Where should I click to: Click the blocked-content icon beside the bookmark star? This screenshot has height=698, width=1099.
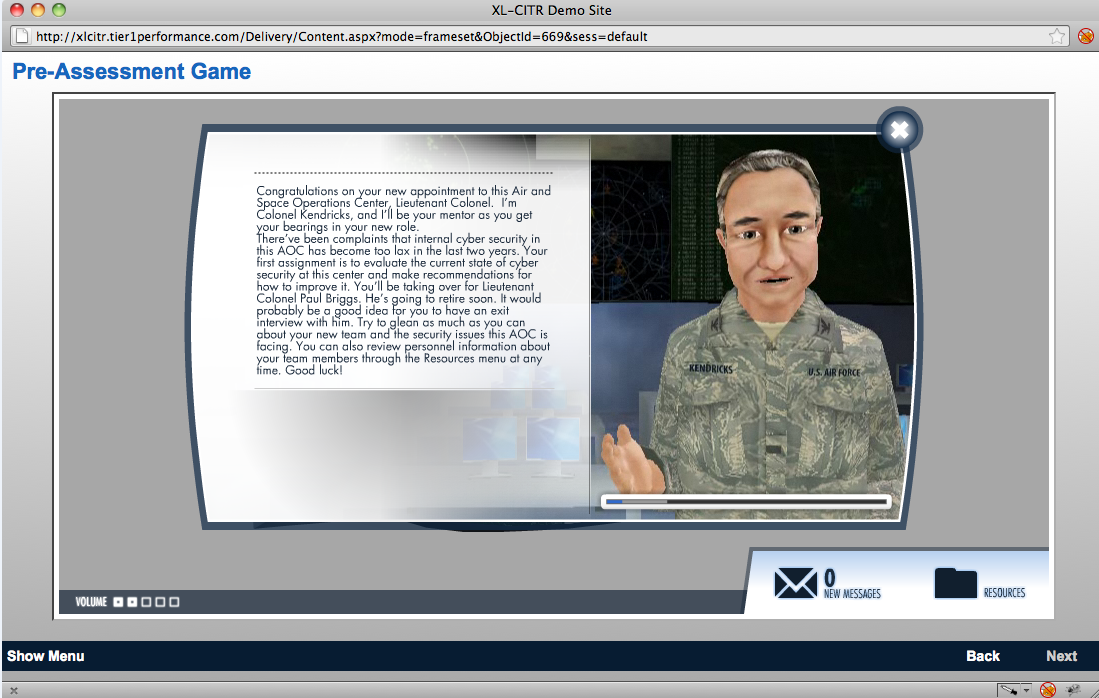1085,36
